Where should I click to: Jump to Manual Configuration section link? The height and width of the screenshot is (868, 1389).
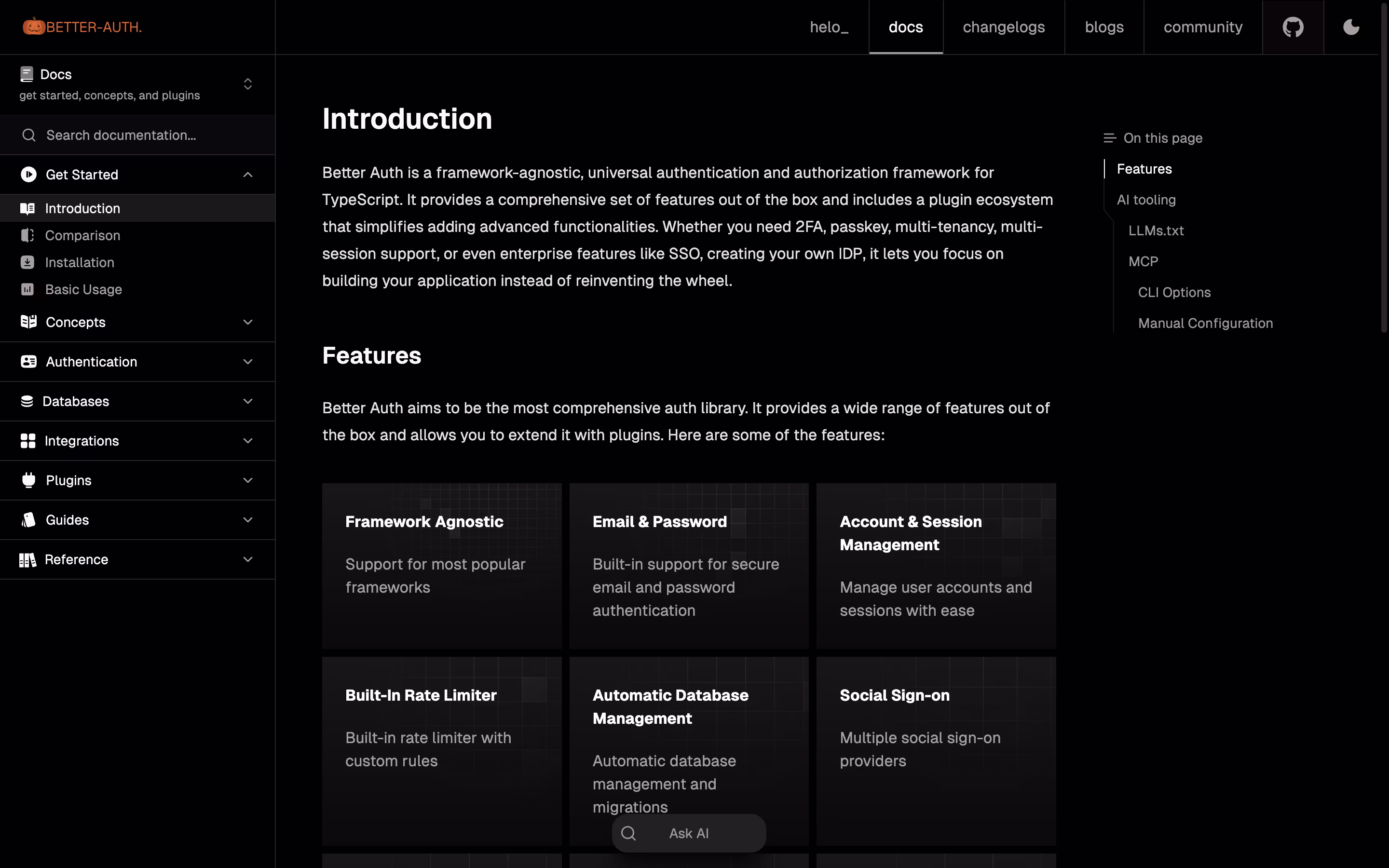click(x=1205, y=323)
